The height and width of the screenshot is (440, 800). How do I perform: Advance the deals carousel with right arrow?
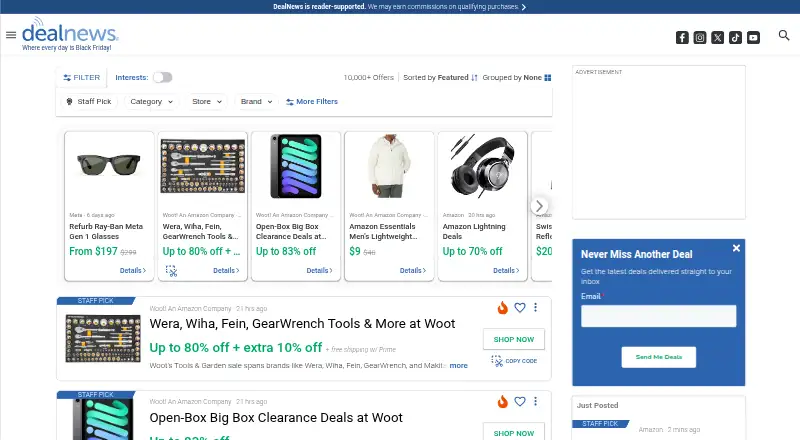(539, 206)
